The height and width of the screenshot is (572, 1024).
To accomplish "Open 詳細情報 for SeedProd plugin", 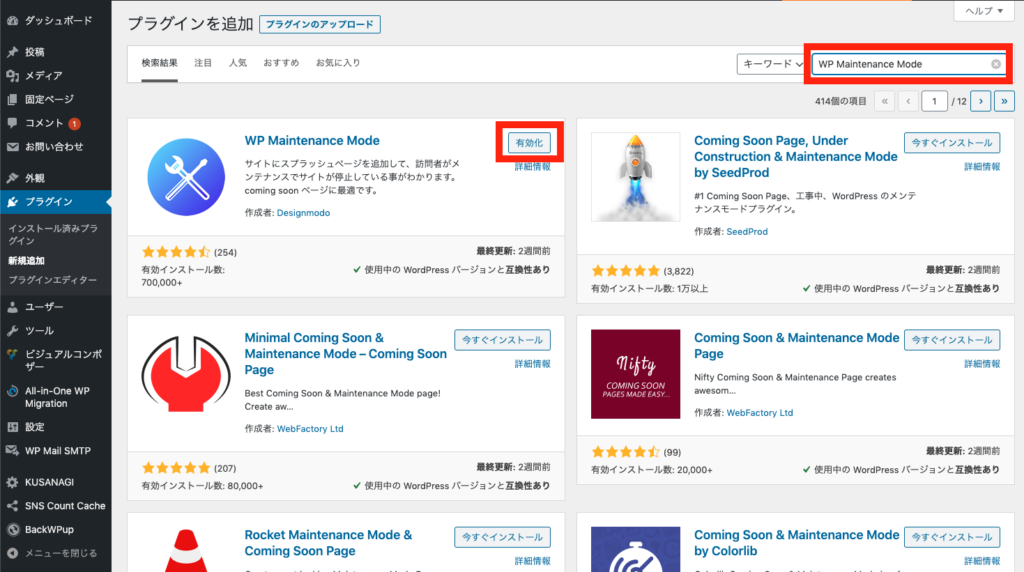I will [x=982, y=167].
